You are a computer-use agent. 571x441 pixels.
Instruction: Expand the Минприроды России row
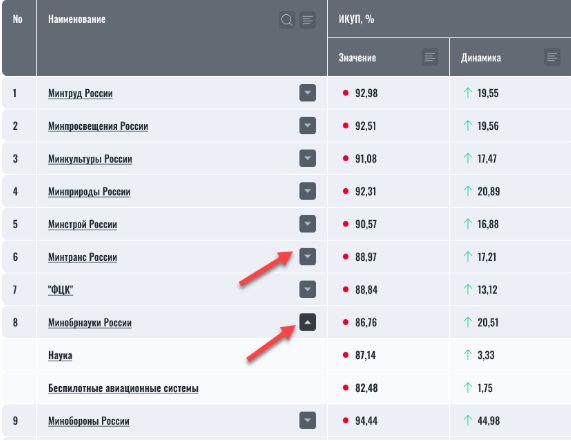pos(308,191)
